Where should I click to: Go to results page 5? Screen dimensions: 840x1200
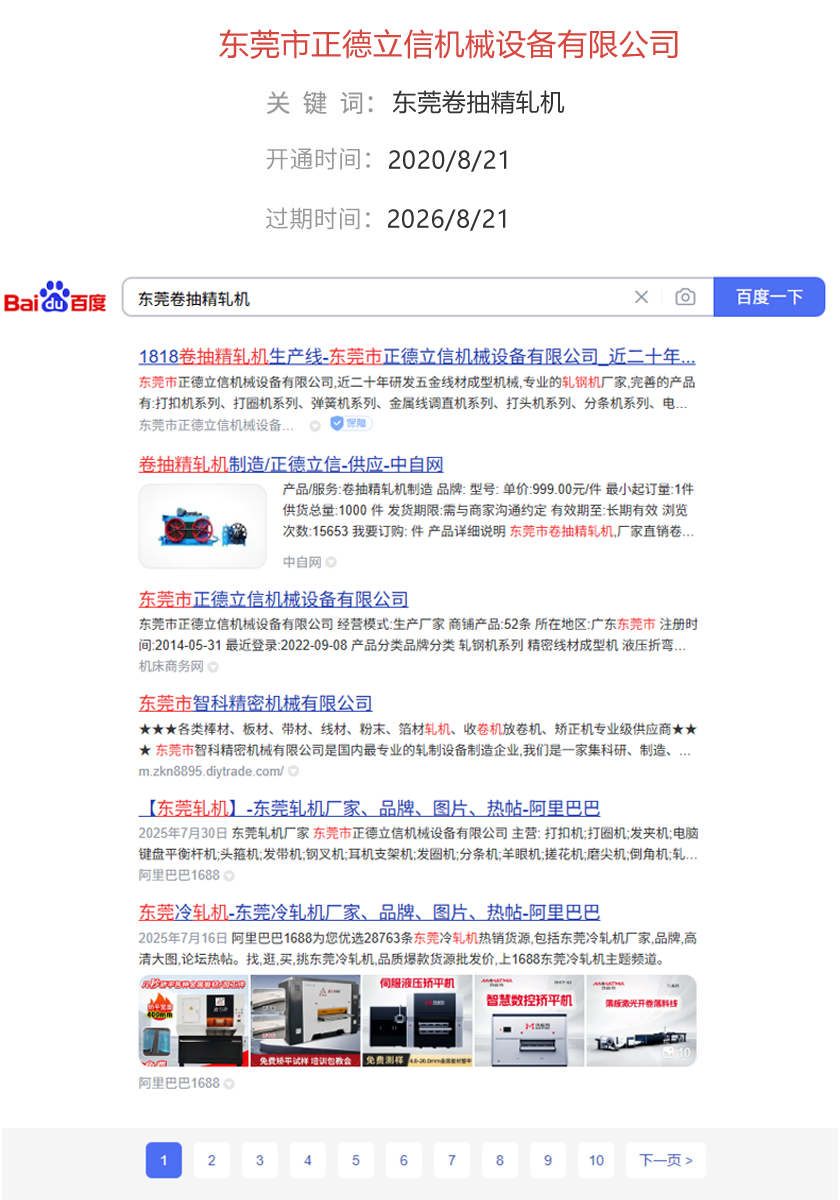356,1160
